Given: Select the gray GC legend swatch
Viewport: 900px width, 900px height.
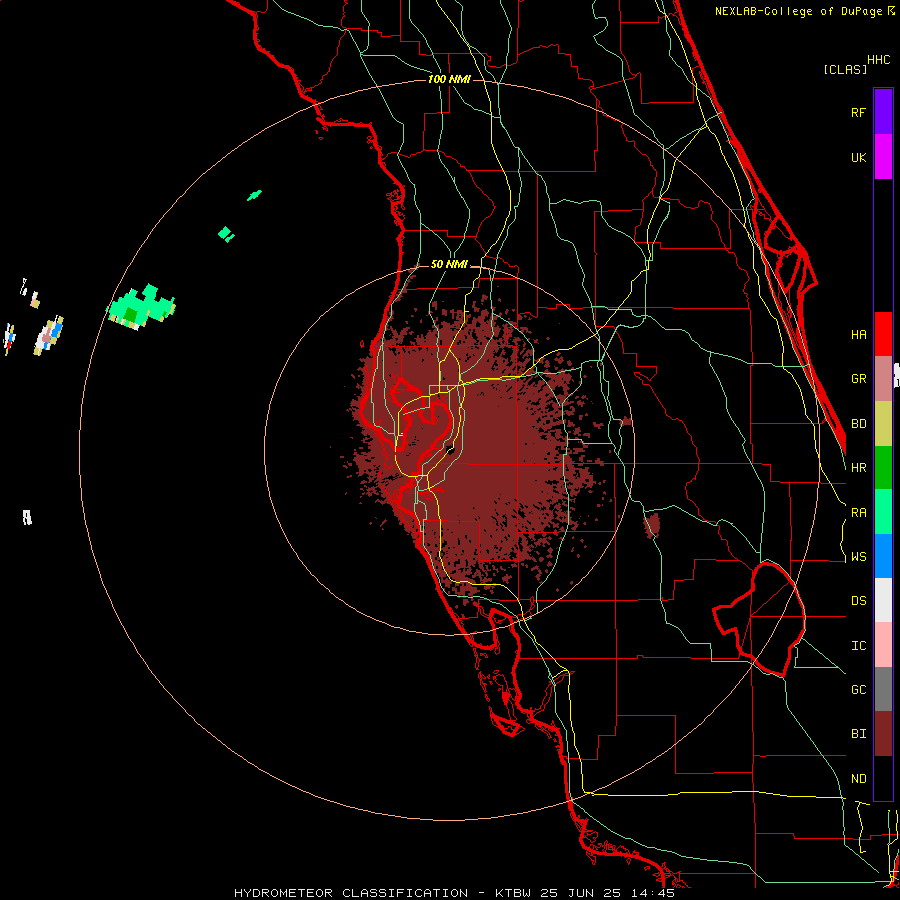Looking at the screenshot, I should click(x=883, y=689).
